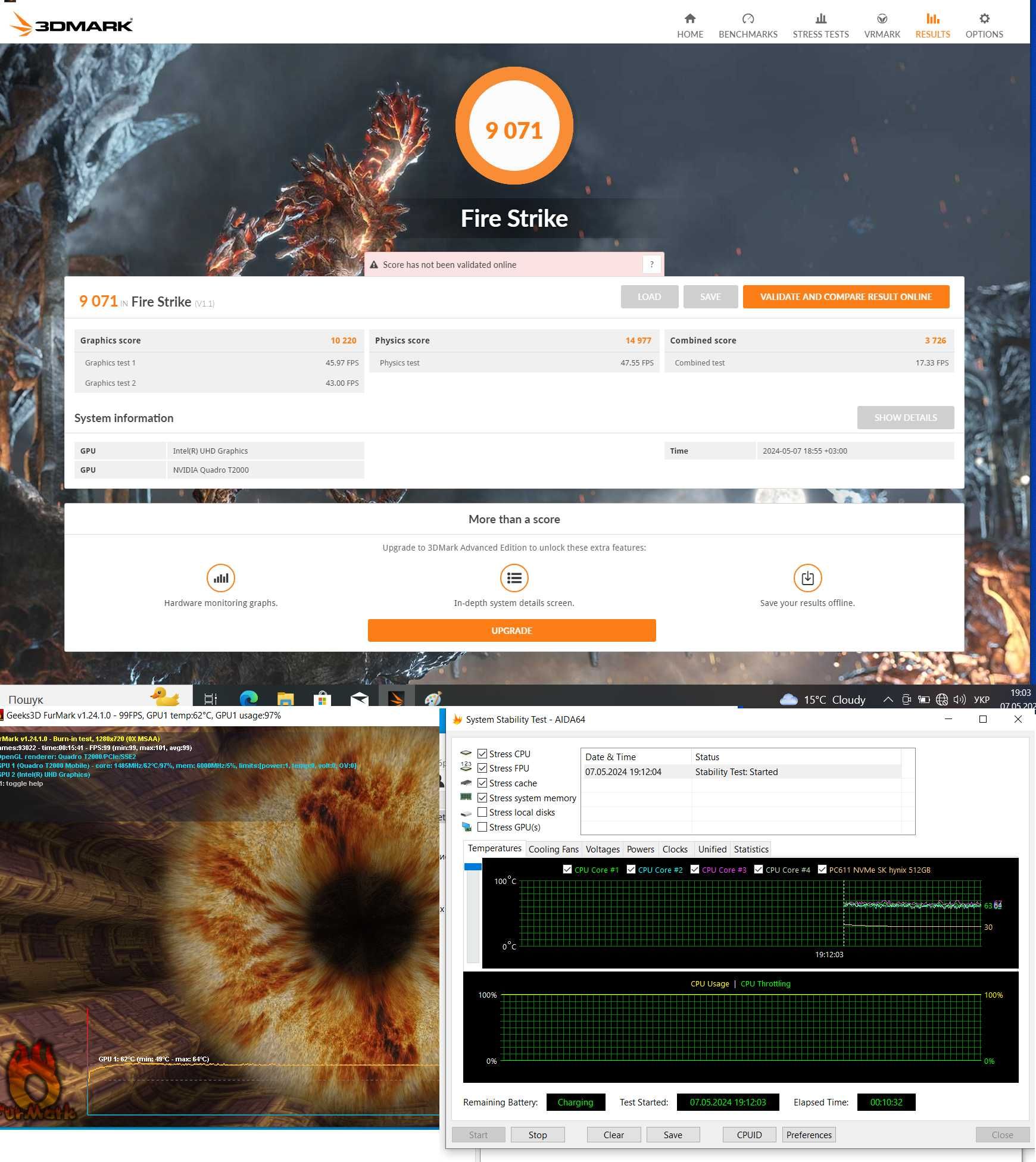Open File Explorer from the taskbar
The image size is (1036, 1162).
tap(286, 699)
